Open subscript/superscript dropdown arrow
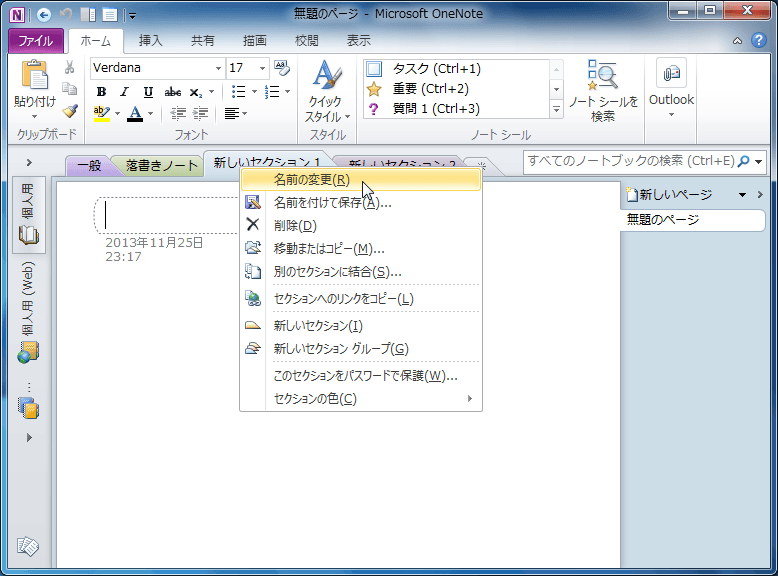The height and width of the screenshot is (576, 778). tap(211, 92)
